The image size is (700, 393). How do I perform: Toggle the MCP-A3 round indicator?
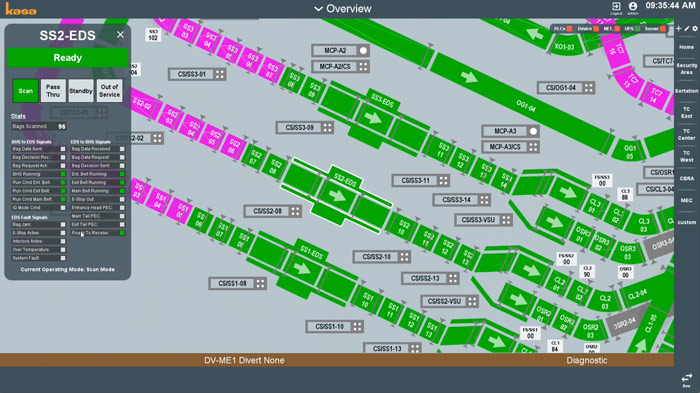click(533, 131)
